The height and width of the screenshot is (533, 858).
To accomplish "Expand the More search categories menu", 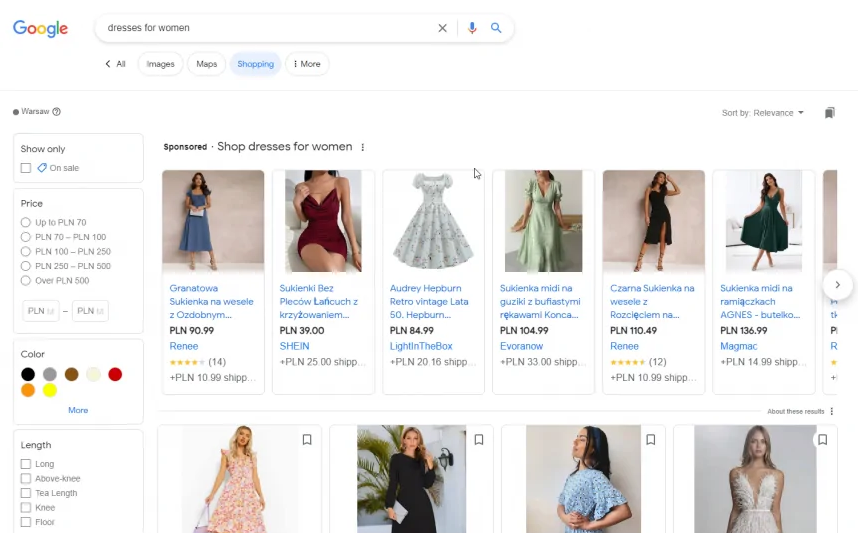I will pos(307,64).
